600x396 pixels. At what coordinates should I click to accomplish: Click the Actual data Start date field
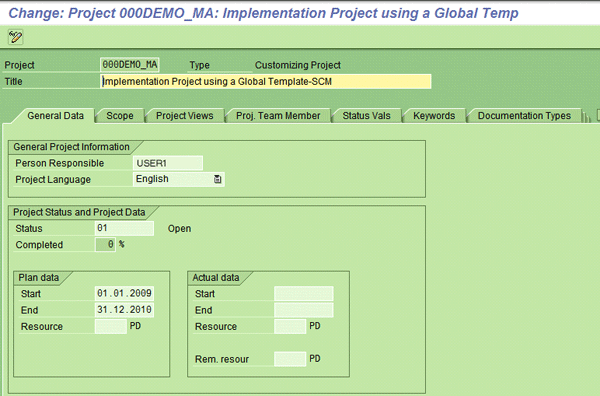[x=303, y=293]
